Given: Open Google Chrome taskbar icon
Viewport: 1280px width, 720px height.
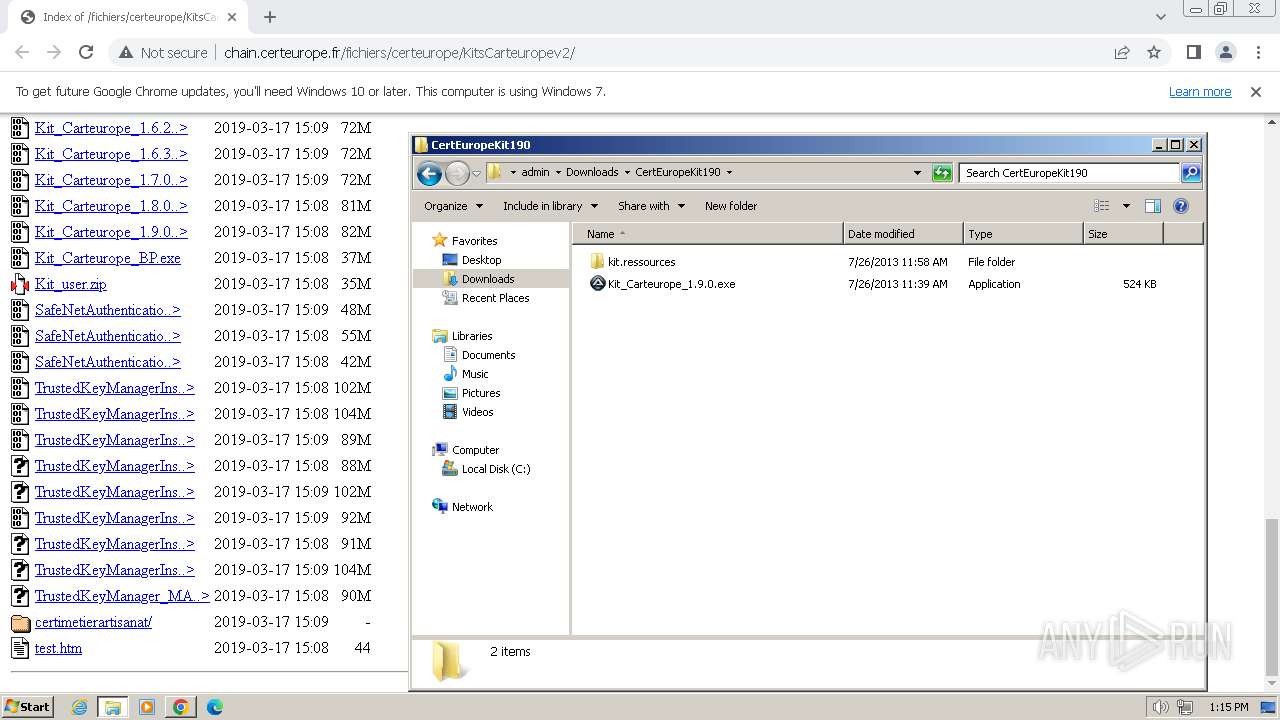Looking at the screenshot, I should click(181, 707).
